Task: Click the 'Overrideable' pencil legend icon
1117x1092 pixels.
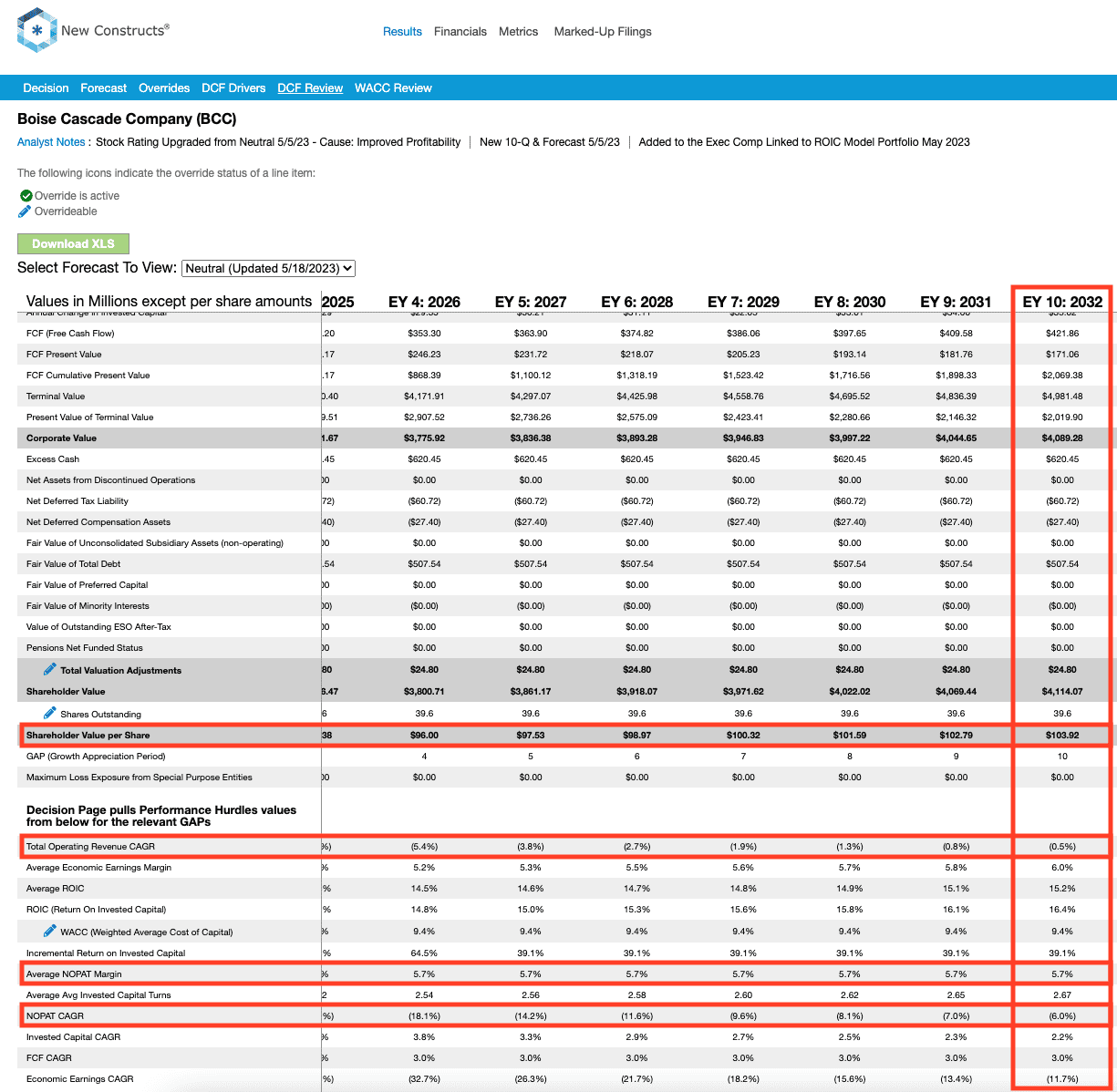Action: coord(26,211)
